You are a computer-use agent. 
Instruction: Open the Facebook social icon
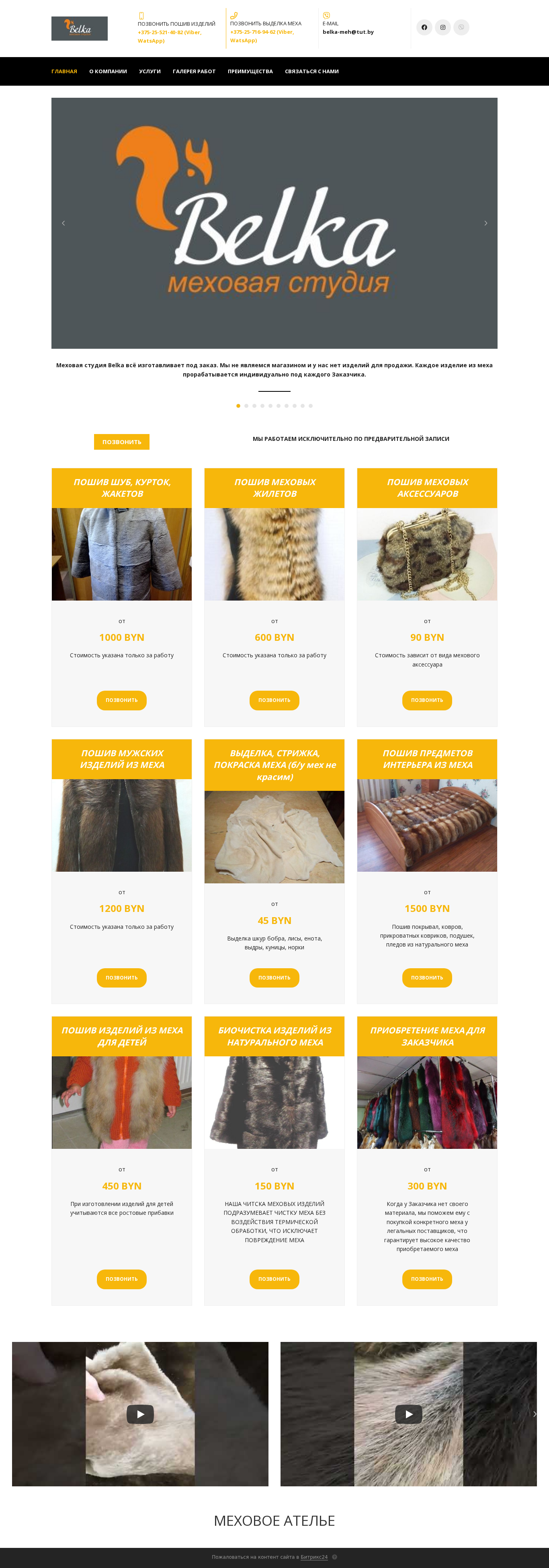424,27
